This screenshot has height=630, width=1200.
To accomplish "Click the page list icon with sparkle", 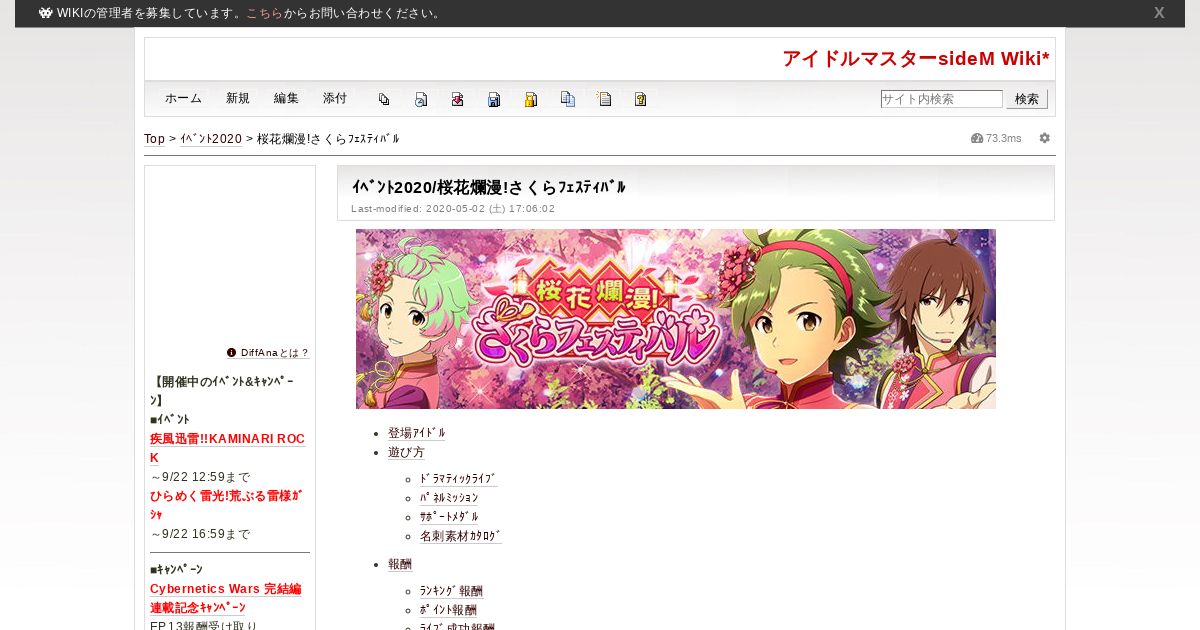I will tap(604, 99).
